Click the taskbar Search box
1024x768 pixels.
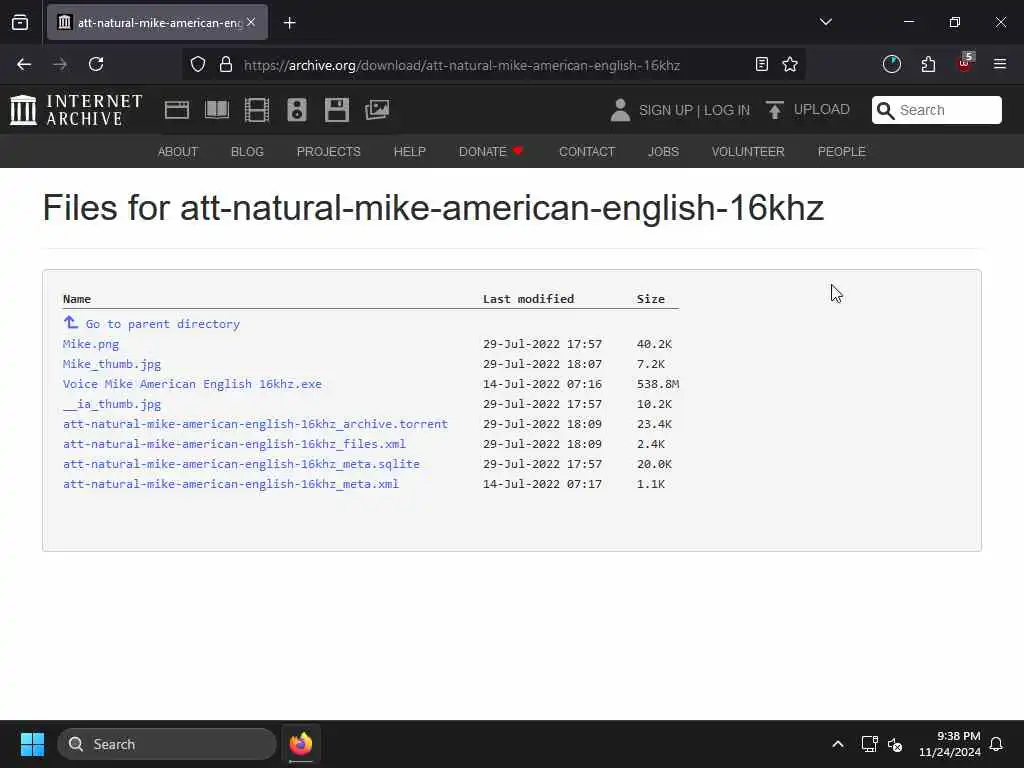click(x=167, y=744)
